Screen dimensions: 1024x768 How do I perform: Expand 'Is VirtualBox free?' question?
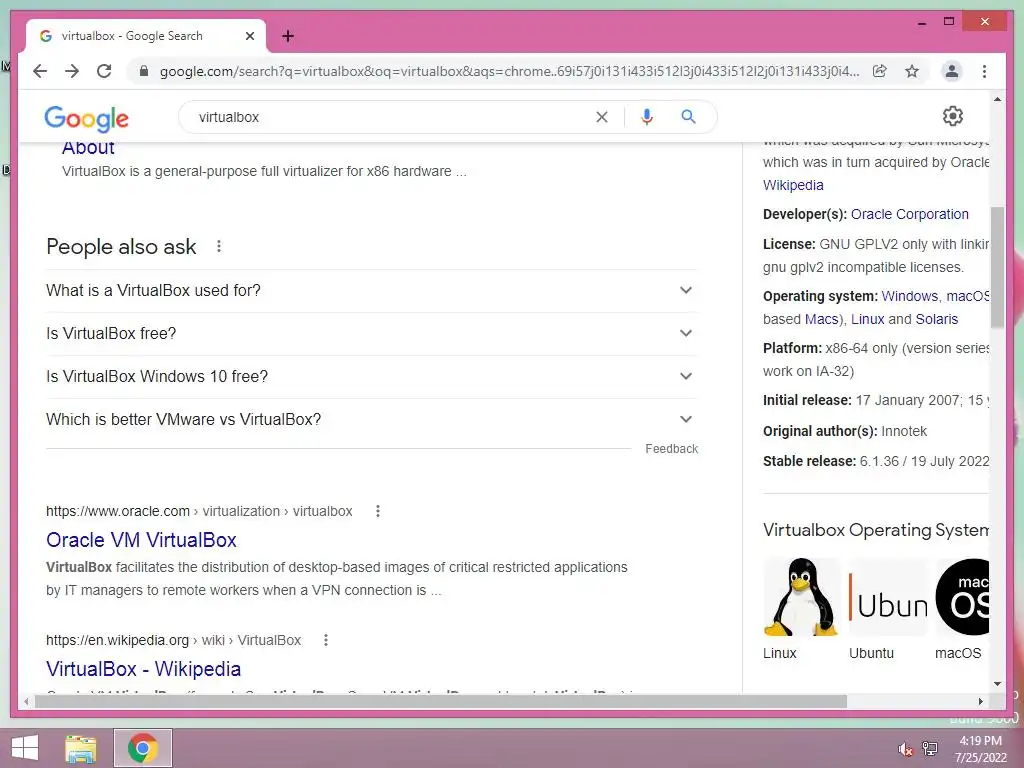[371, 334]
